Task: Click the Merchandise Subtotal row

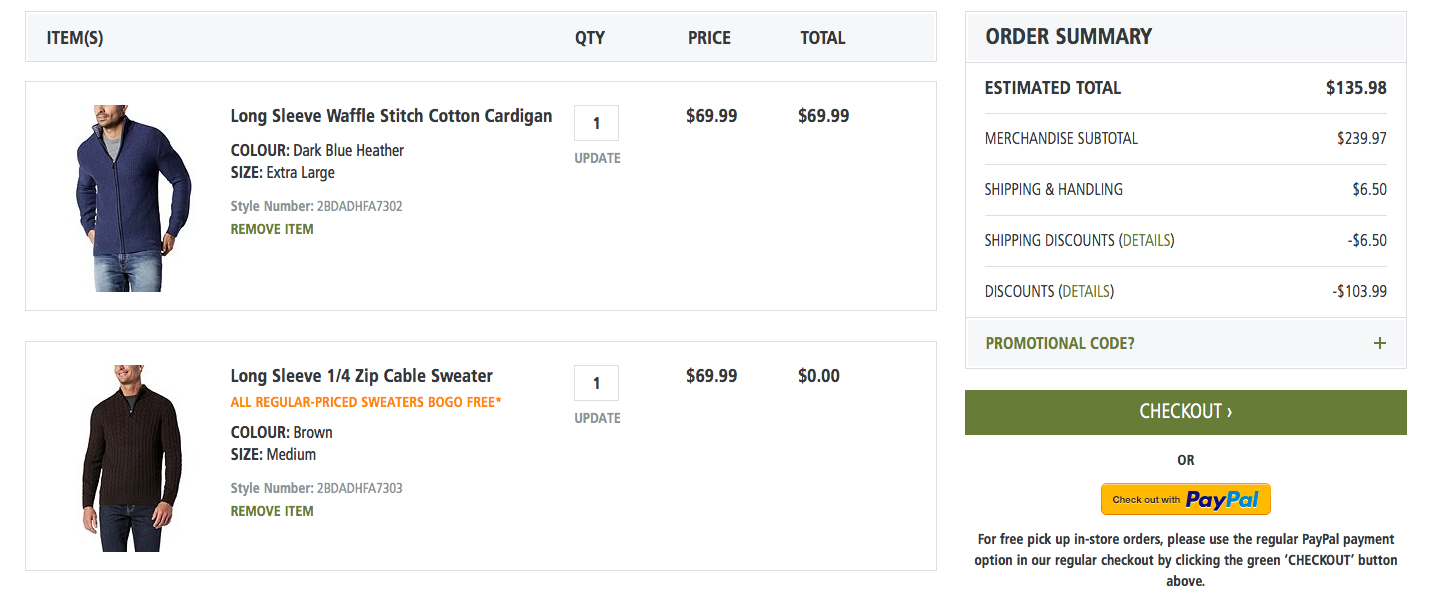Action: coord(1186,139)
